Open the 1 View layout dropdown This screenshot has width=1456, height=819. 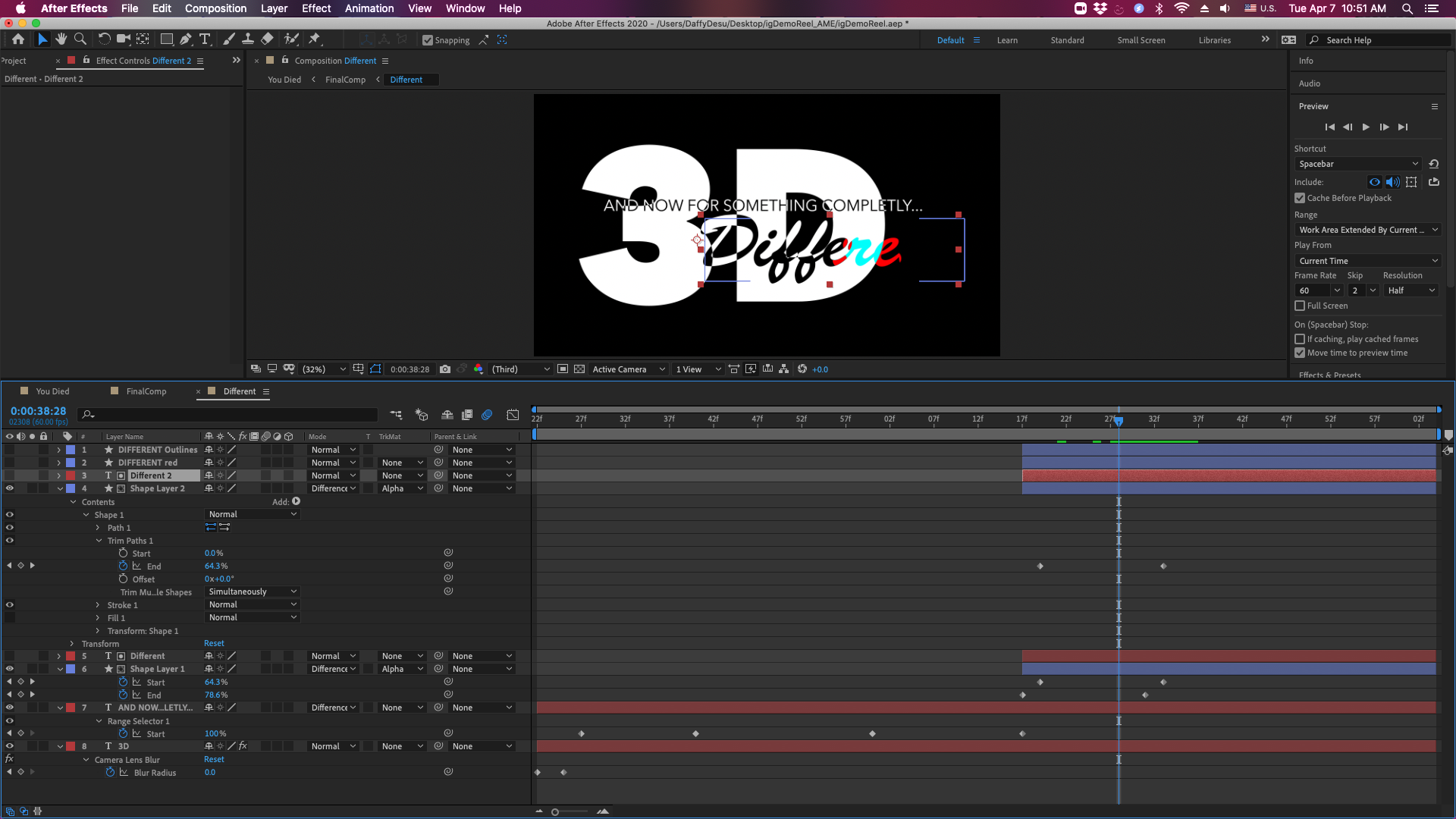(x=698, y=369)
